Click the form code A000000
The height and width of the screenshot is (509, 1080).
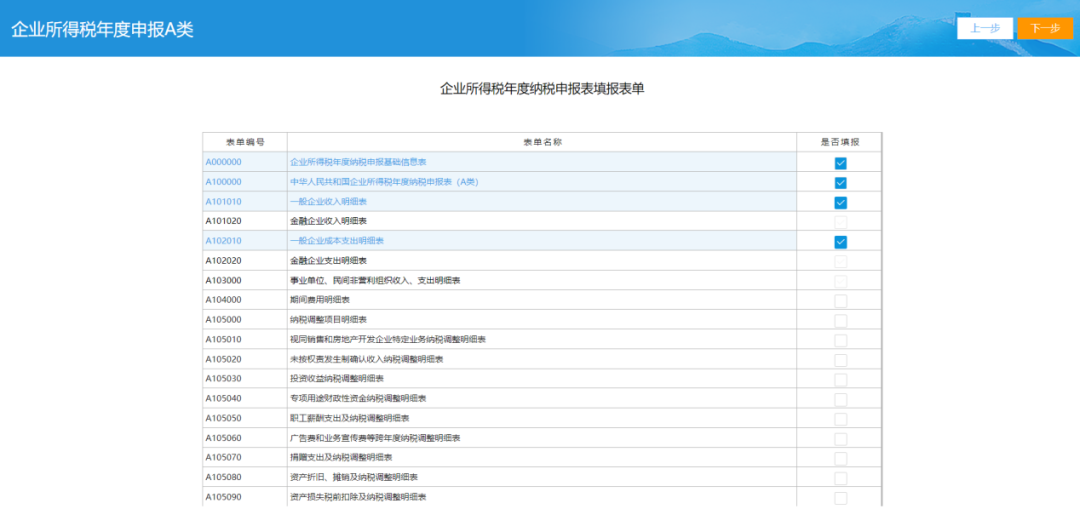pos(223,162)
